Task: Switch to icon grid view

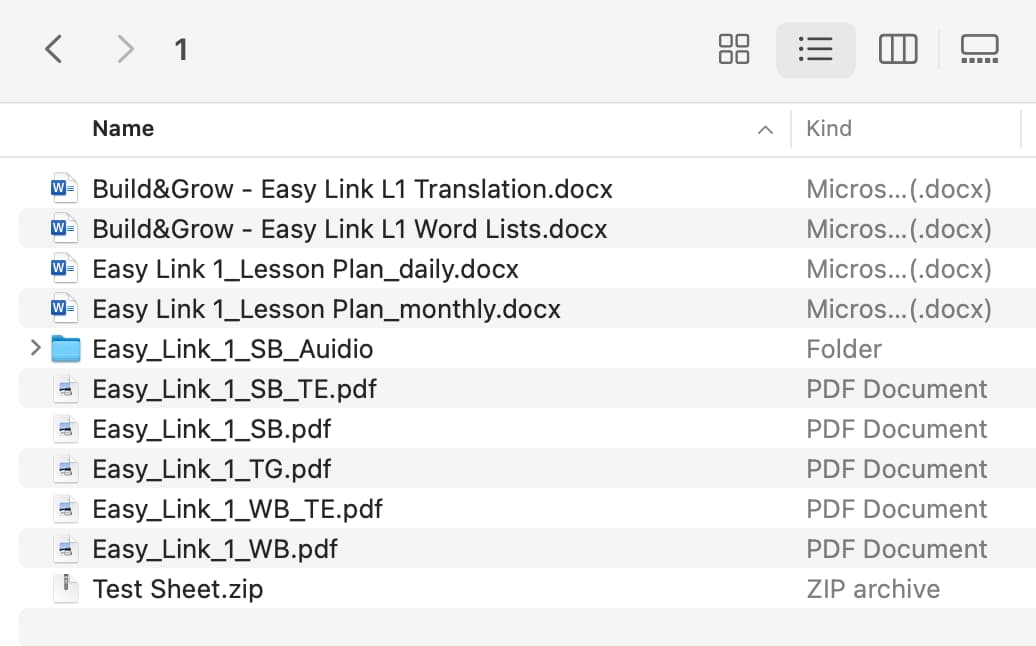Action: pos(733,50)
